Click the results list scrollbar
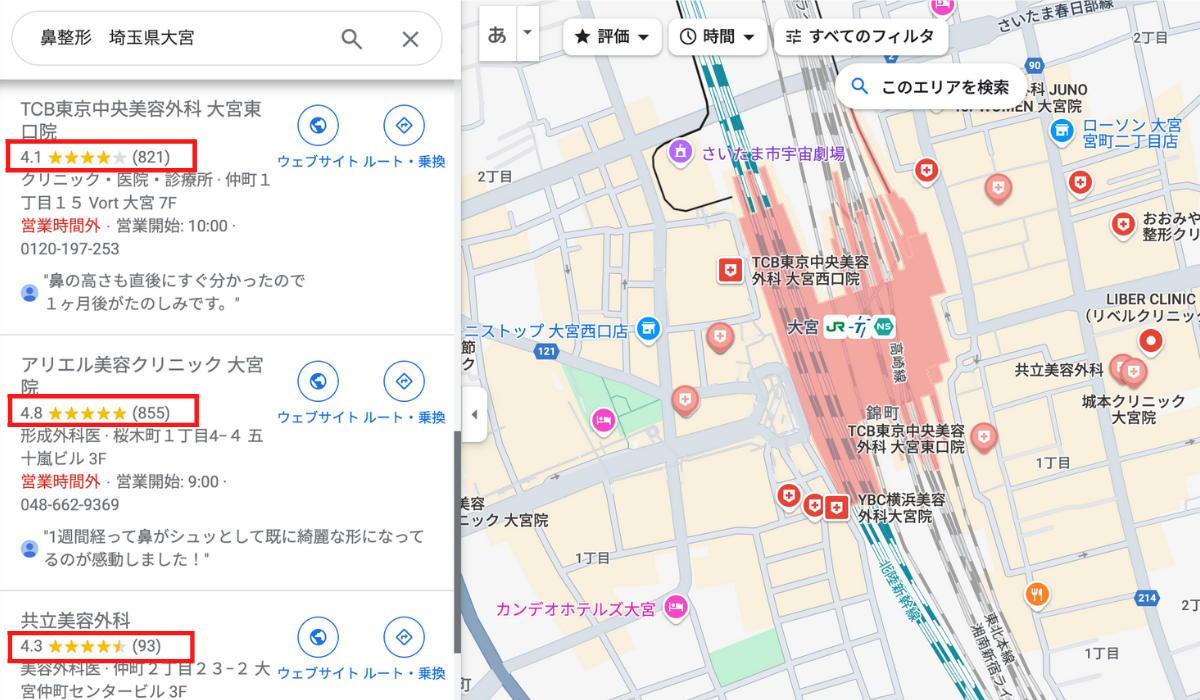Screen dimensions: 1200x700 click(x=457, y=540)
